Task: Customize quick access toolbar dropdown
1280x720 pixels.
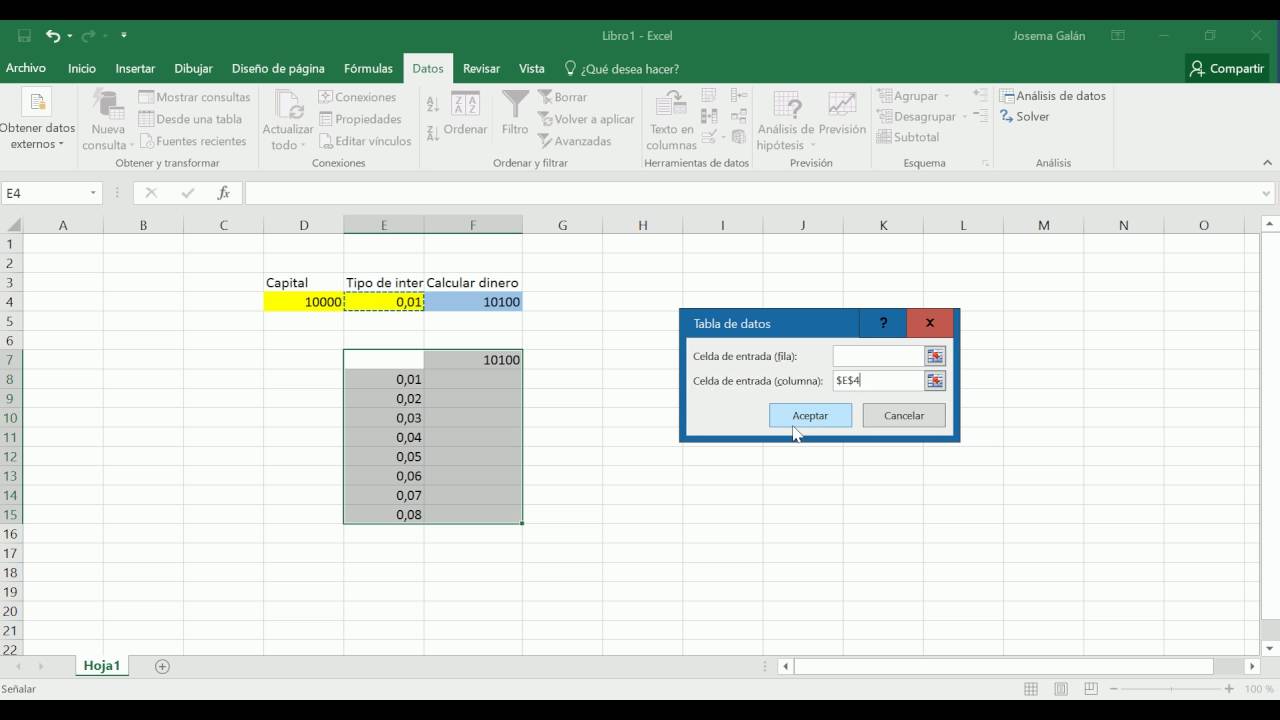Action: coord(124,36)
